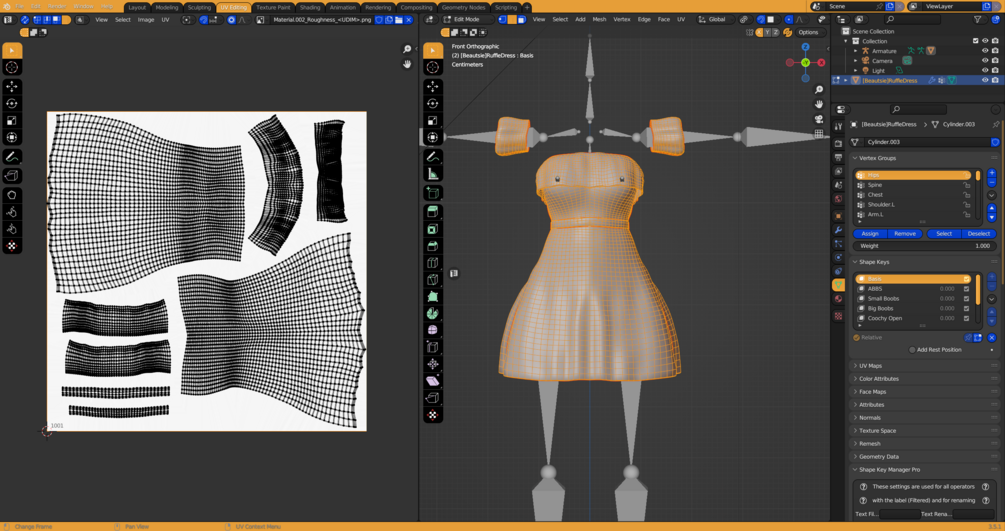The image size is (1005, 531).
Task: Expand the UV Maps panel
Action: pyautogui.click(x=870, y=366)
